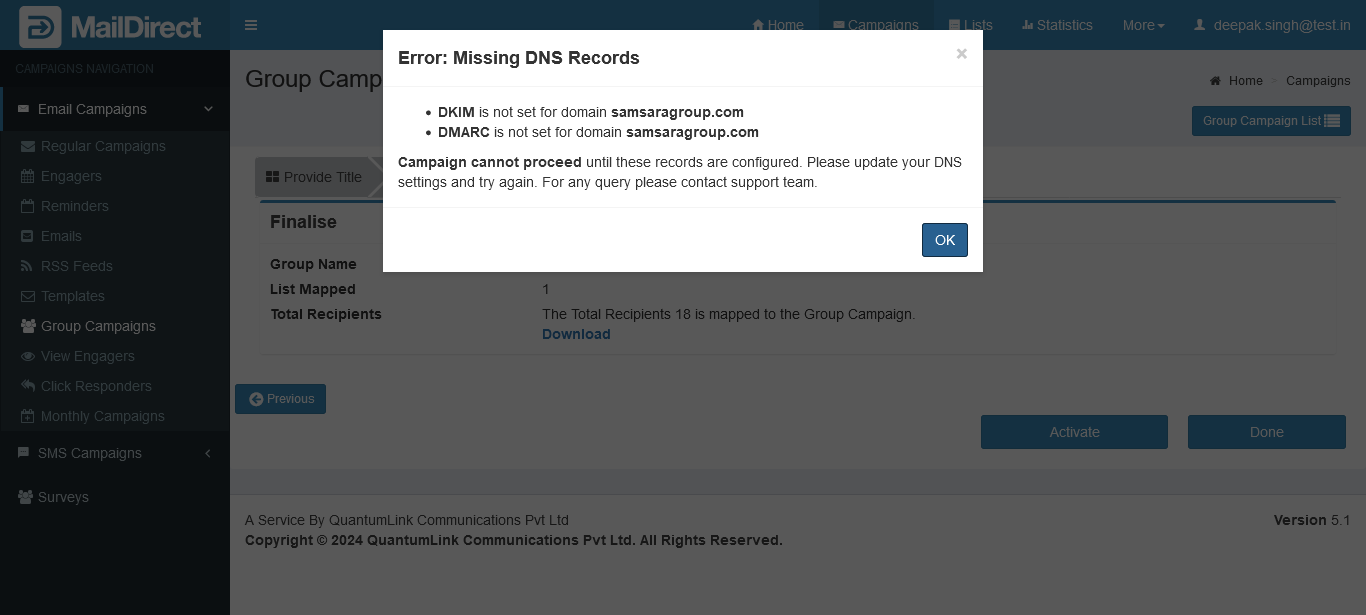
Task: Open the Group Campaign List button
Action: [x=1271, y=121]
